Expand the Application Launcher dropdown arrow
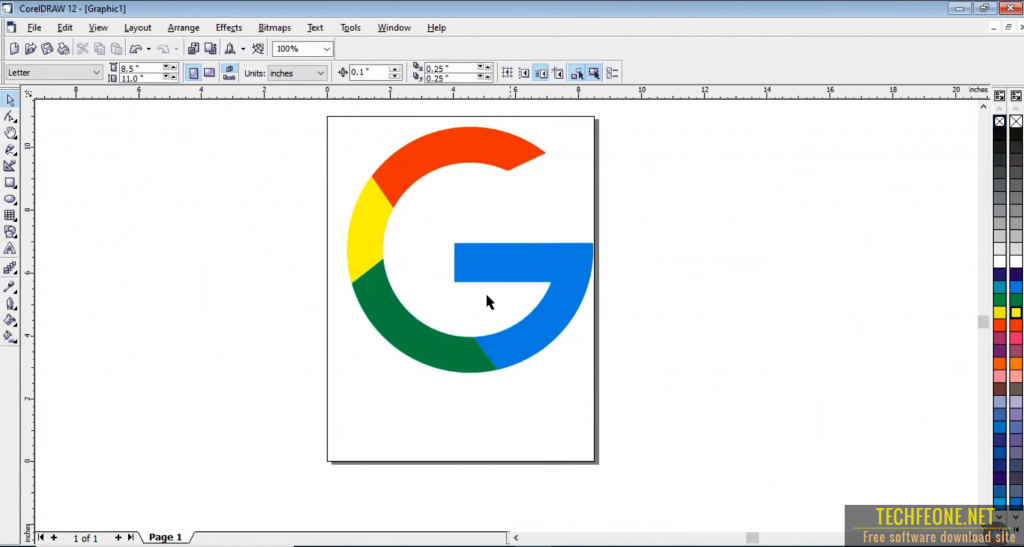The image size is (1024, 547). tap(243, 49)
